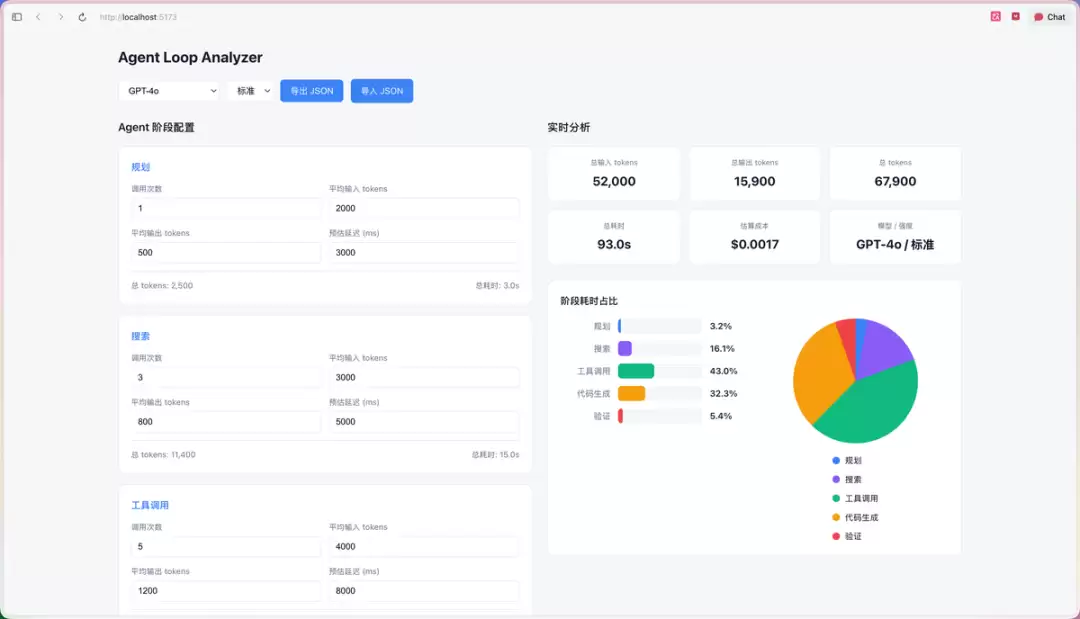Click the 规划 call count input field
This screenshot has height=619, width=1080.
(226, 208)
